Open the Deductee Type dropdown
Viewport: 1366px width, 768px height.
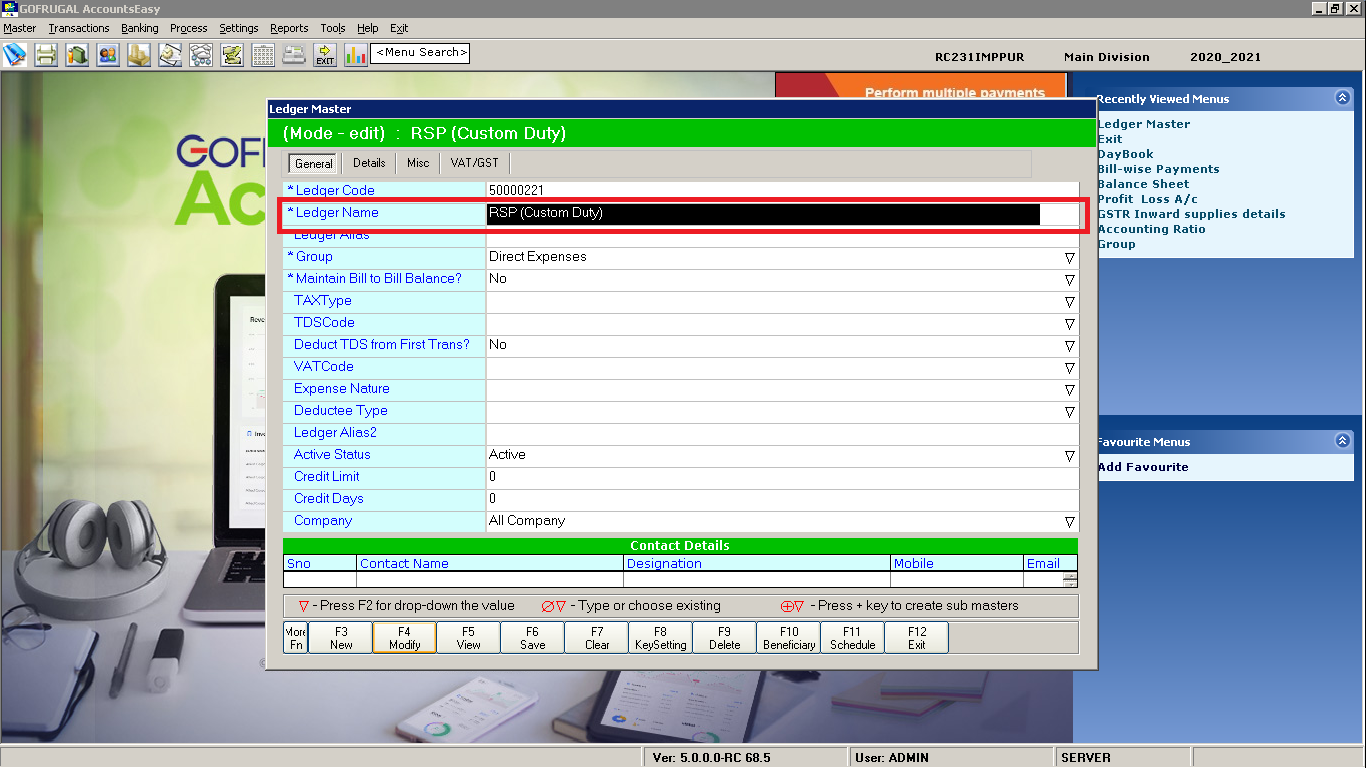[1070, 412]
